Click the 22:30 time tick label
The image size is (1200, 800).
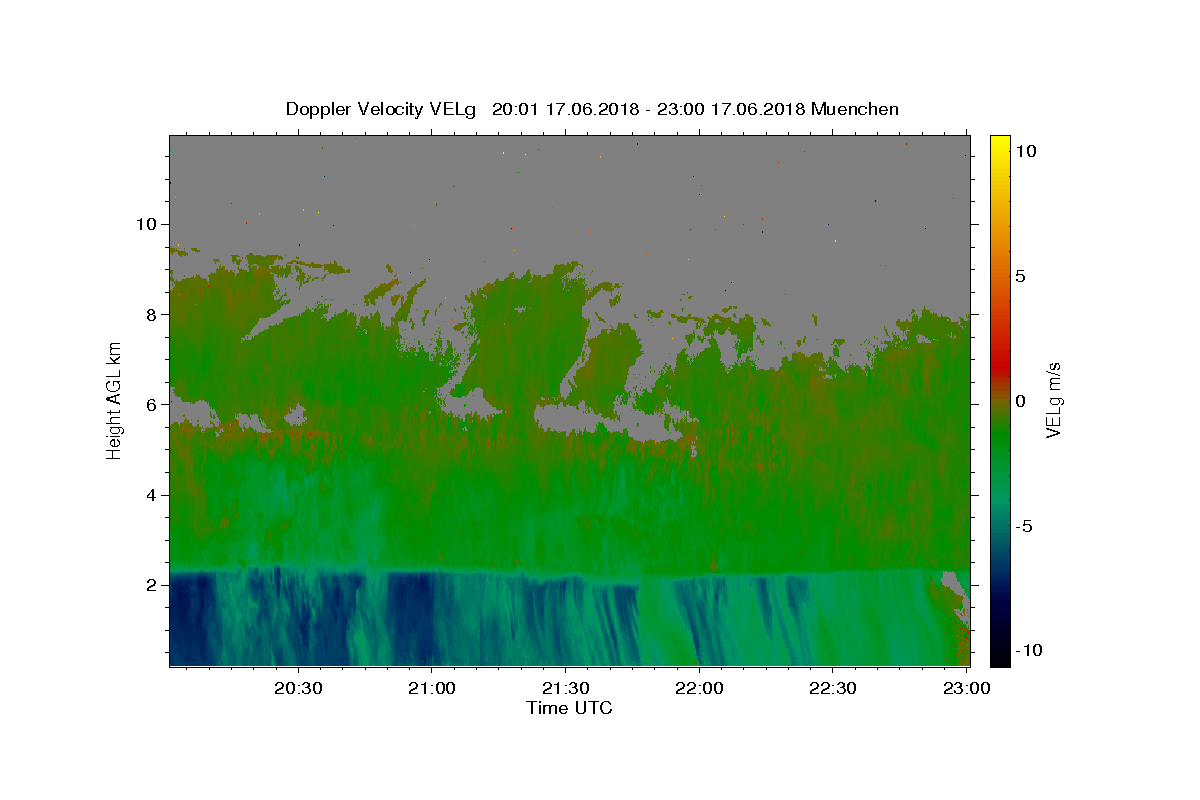point(831,688)
